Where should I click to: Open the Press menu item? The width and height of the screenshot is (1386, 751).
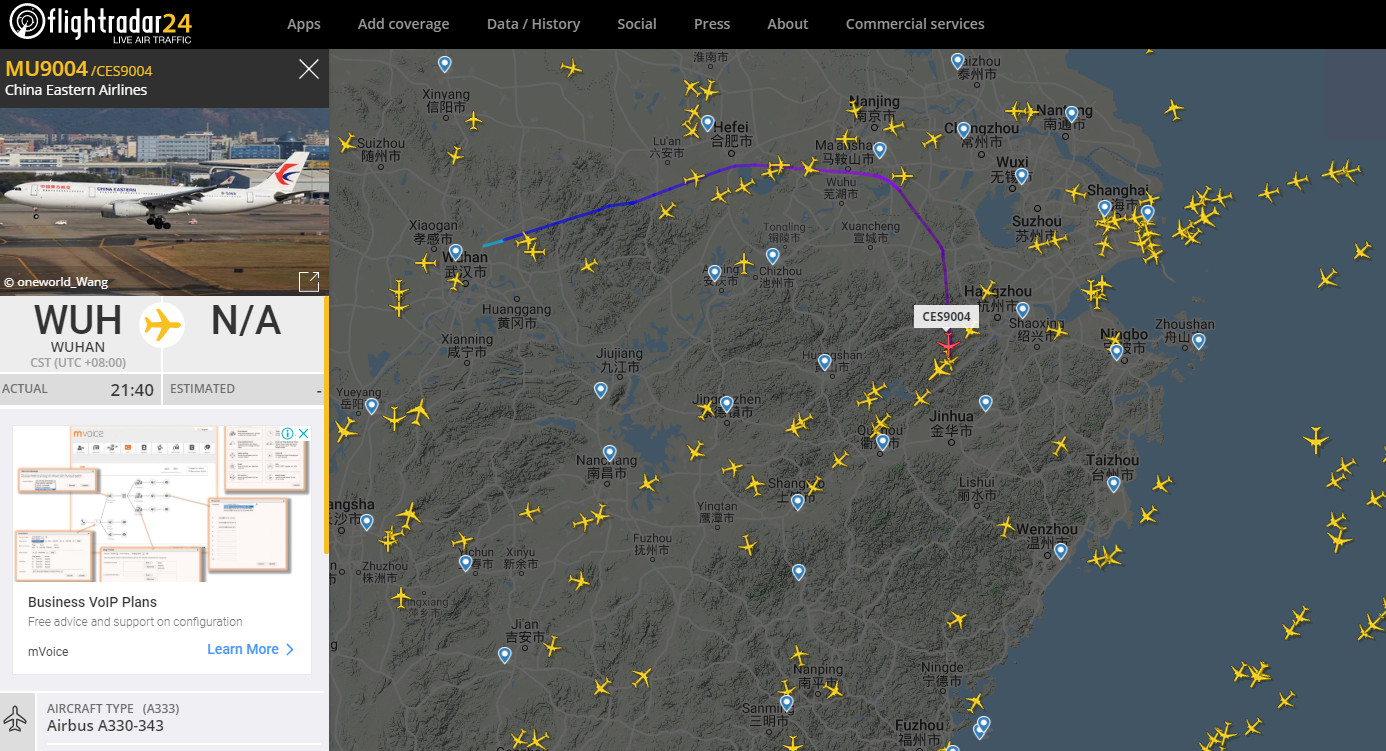click(712, 24)
